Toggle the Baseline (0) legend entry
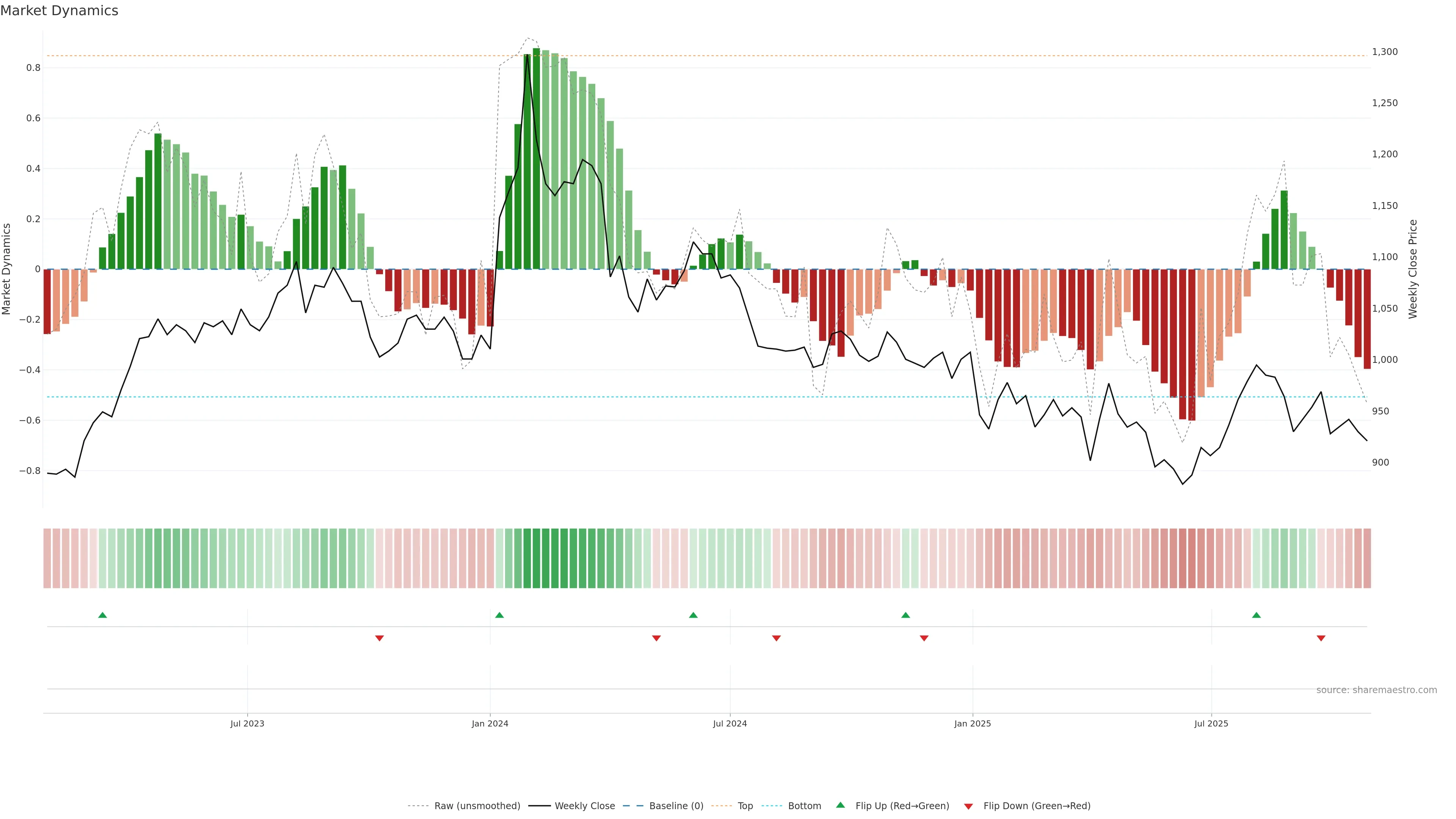The height and width of the screenshot is (819, 1456). click(676, 806)
